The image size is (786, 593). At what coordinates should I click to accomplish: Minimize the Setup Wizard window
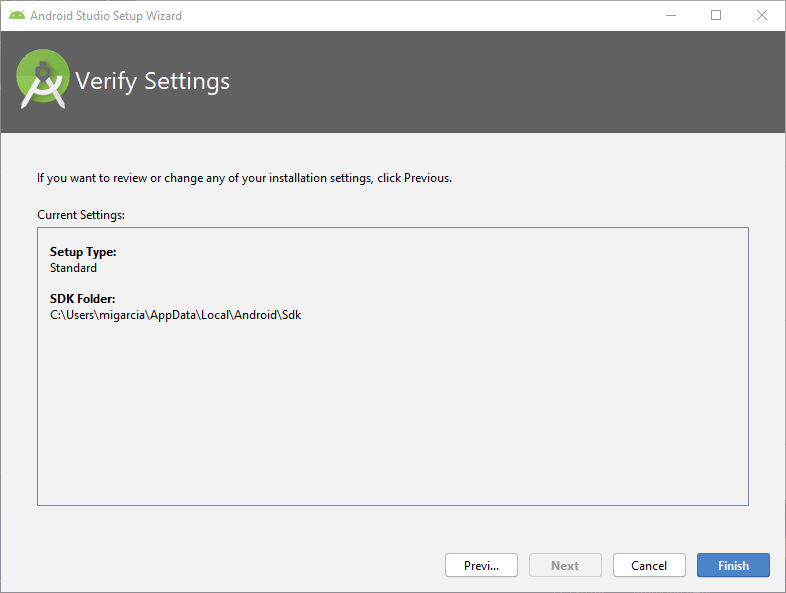(671, 16)
